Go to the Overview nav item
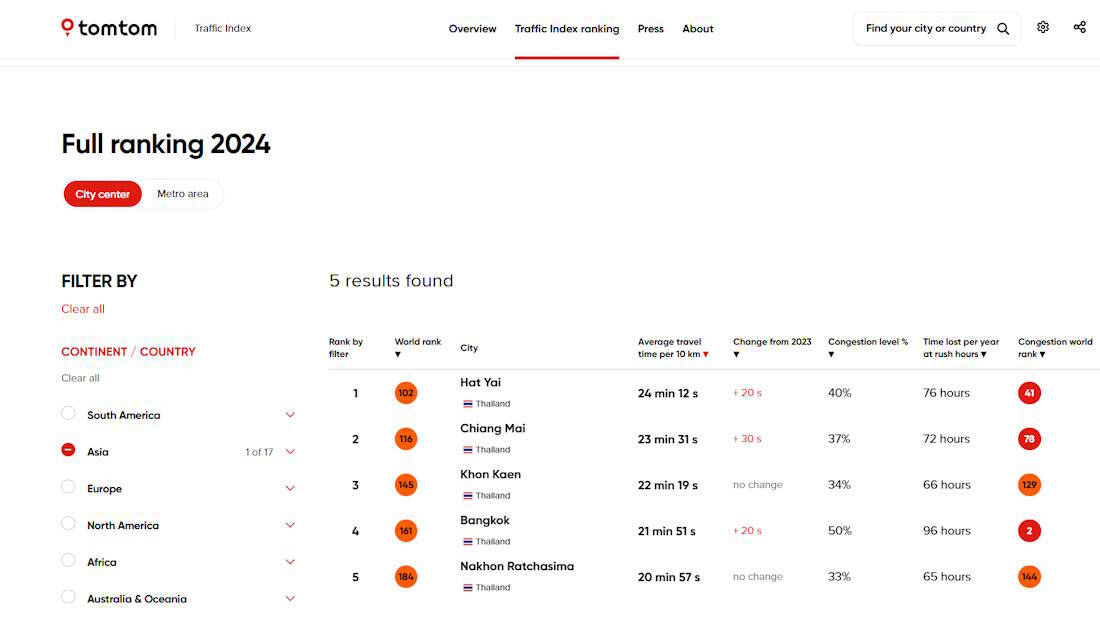The height and width of the screenshot is (626, 1100). 472,29
